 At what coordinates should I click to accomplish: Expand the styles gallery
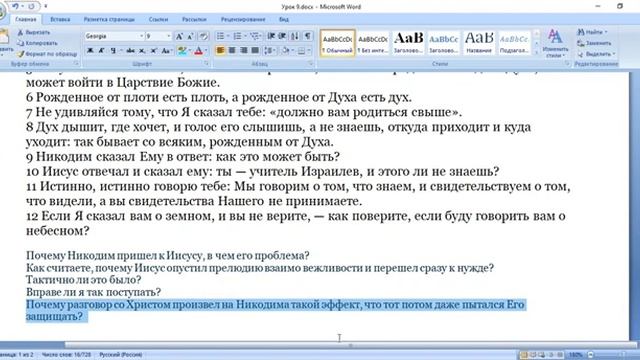[x=537, y=52]
